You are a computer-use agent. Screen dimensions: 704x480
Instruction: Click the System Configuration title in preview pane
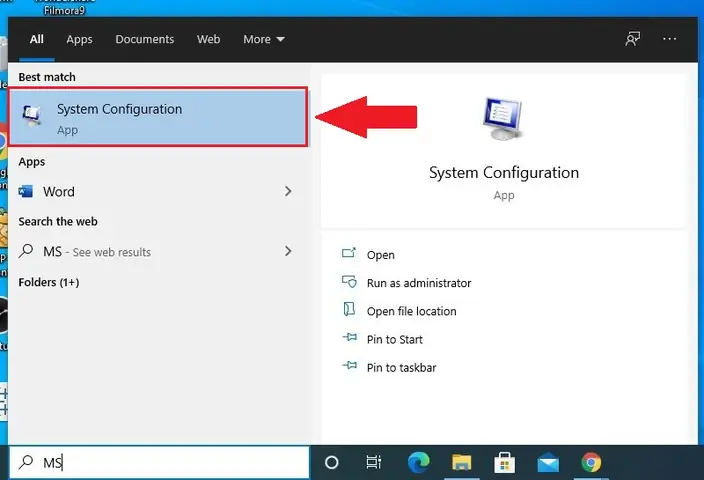(504, 173)
